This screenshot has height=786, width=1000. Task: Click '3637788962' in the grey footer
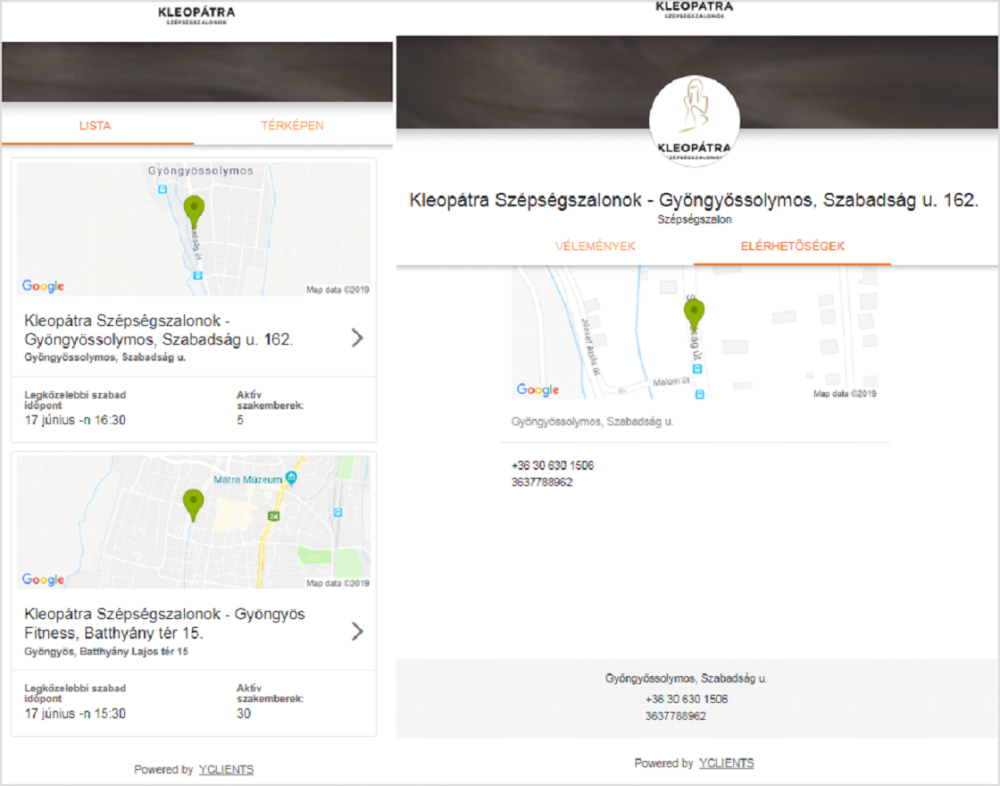[675, 716]
